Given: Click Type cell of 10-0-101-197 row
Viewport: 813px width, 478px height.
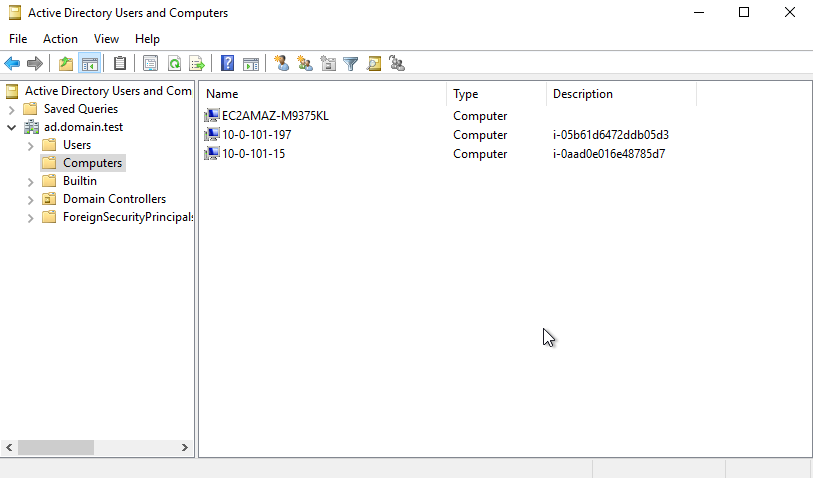Looking at the screenshot, I should pyautogui.click(x=480, y=135).
